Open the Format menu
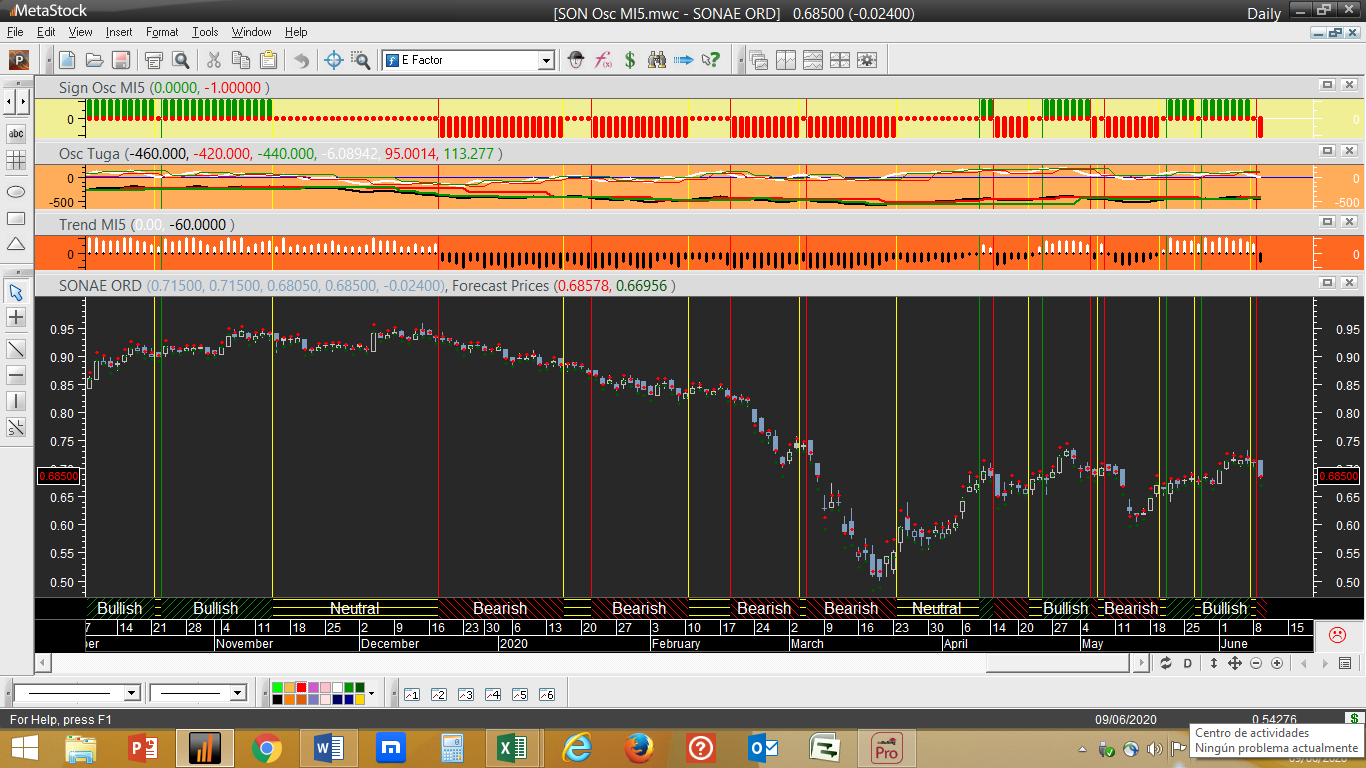Screen dimensions: 1366x768 [162, 32]
